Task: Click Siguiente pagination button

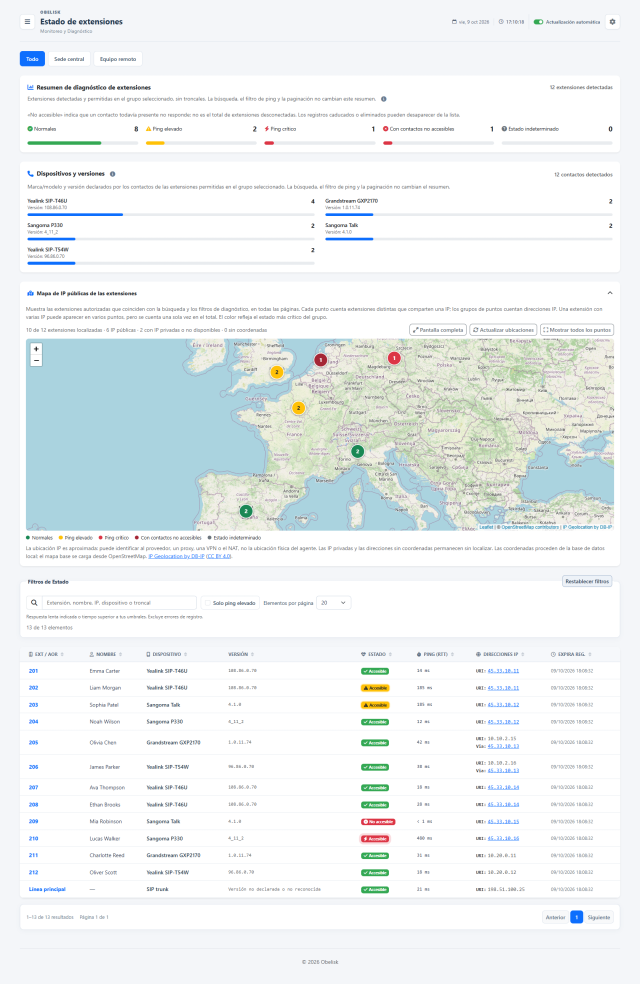Action: click(599, 917)
